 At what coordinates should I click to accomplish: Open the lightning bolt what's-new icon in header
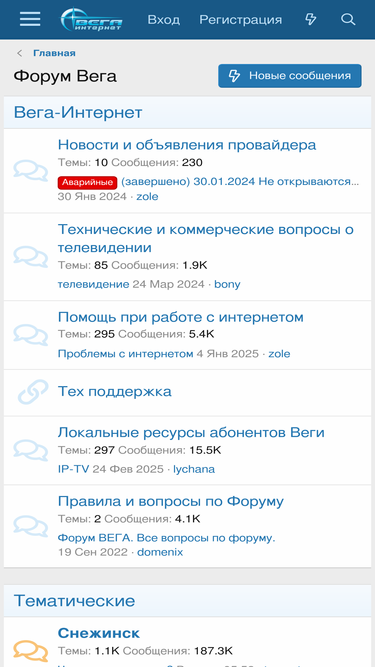click(x=311, y=19)
